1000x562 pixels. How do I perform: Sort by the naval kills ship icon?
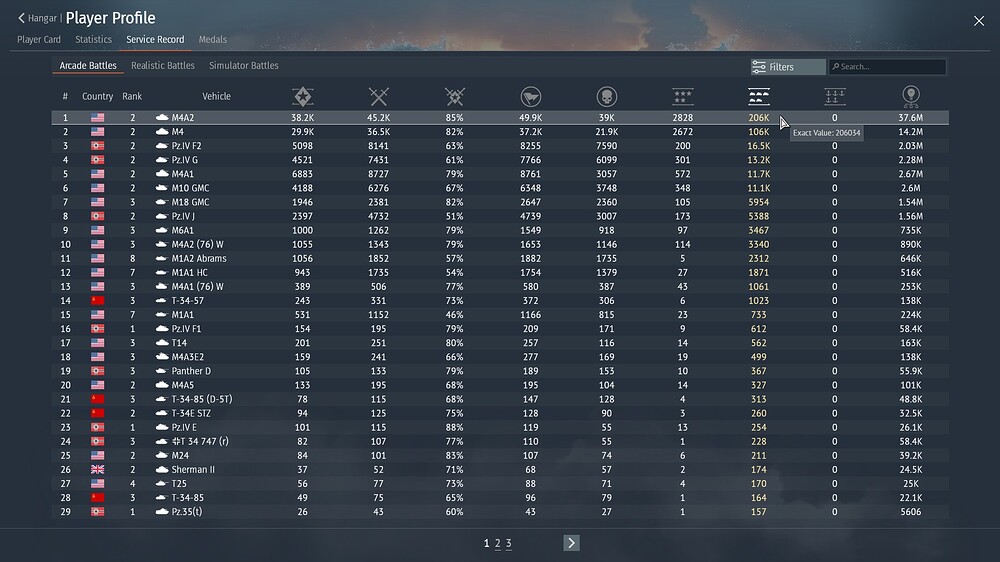pos(835,96)
